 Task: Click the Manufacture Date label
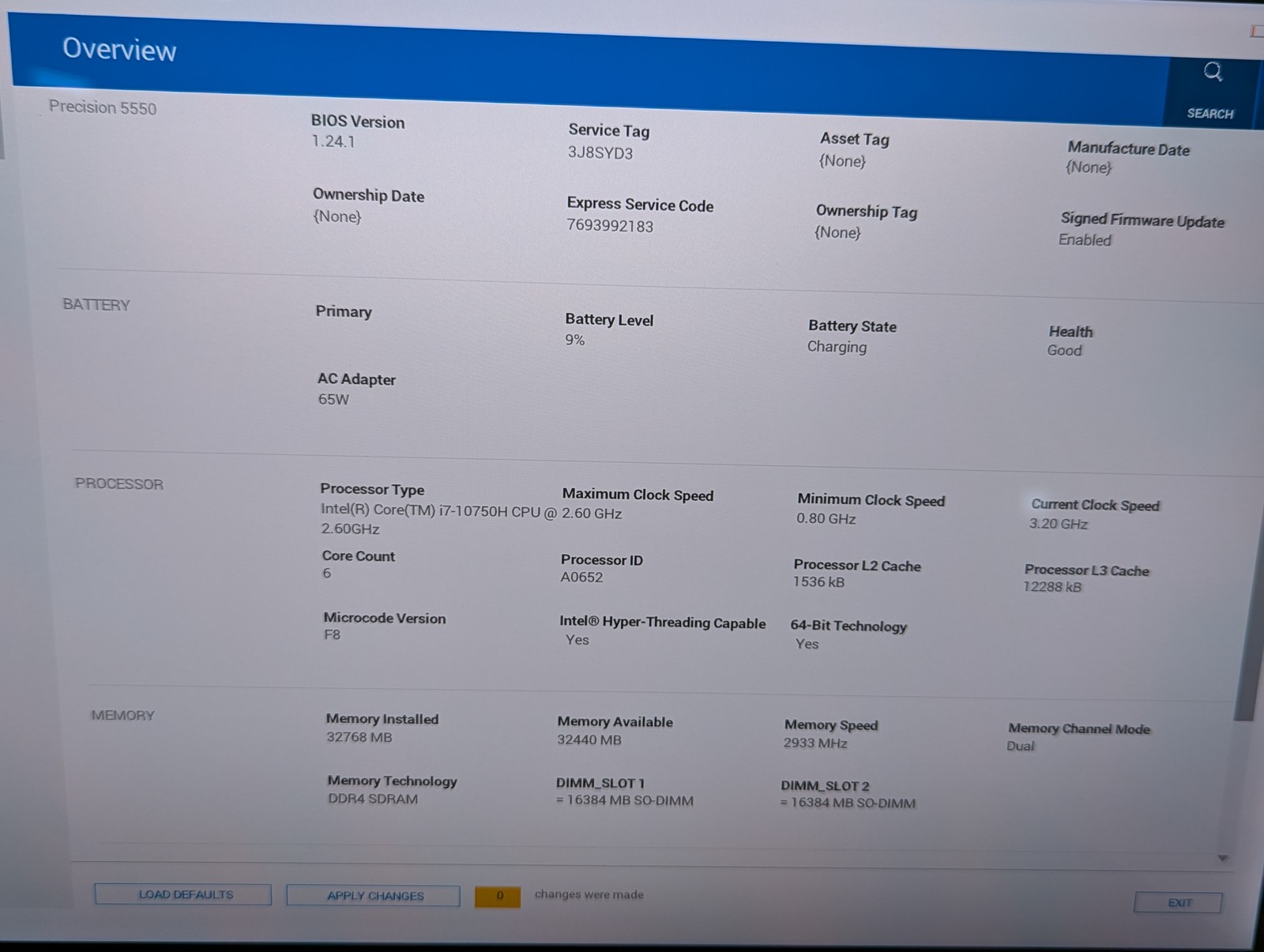click(x=1128, y=149)
